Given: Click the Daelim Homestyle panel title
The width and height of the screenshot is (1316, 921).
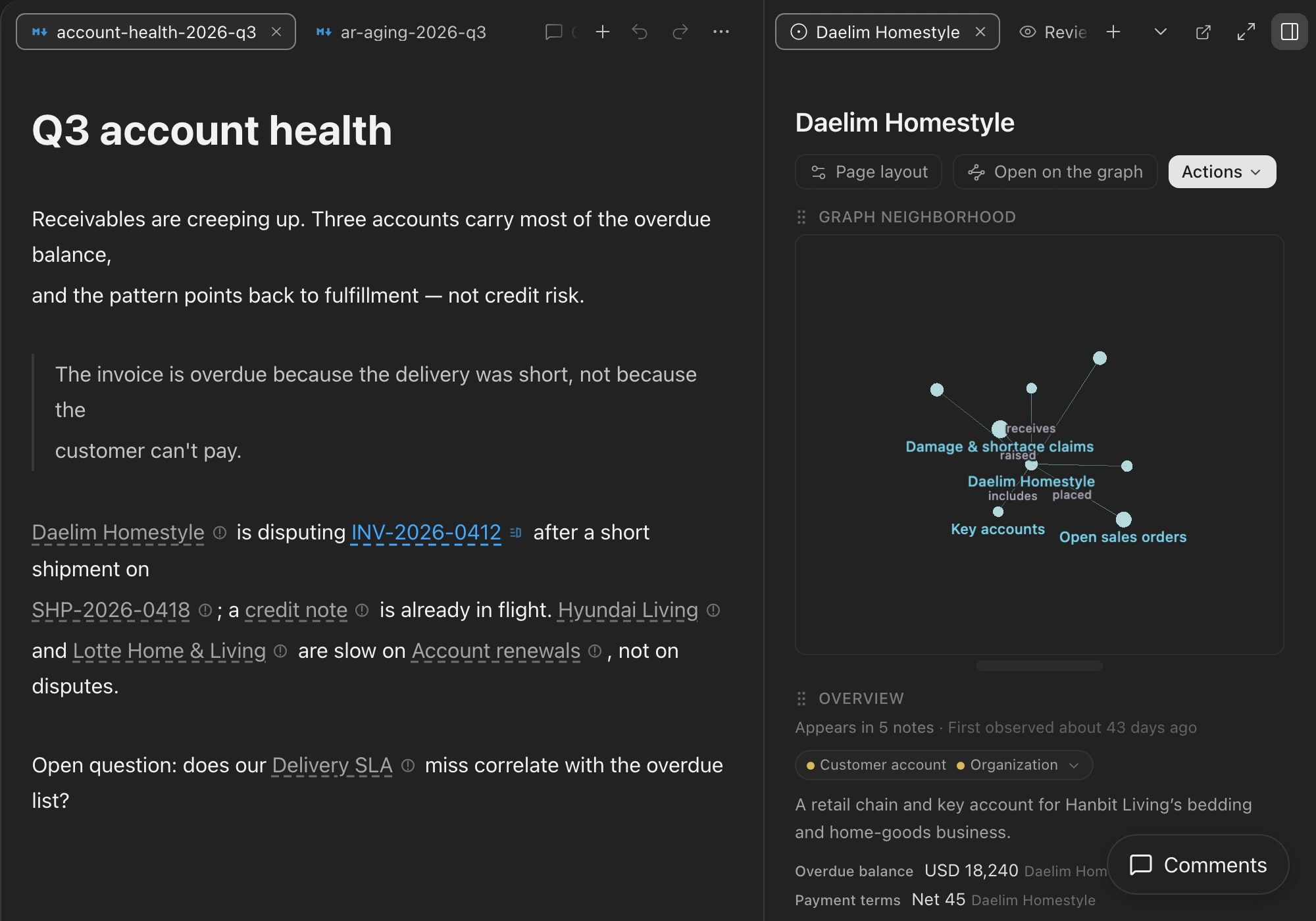Looking at the screenshot, I should point(905,122).
